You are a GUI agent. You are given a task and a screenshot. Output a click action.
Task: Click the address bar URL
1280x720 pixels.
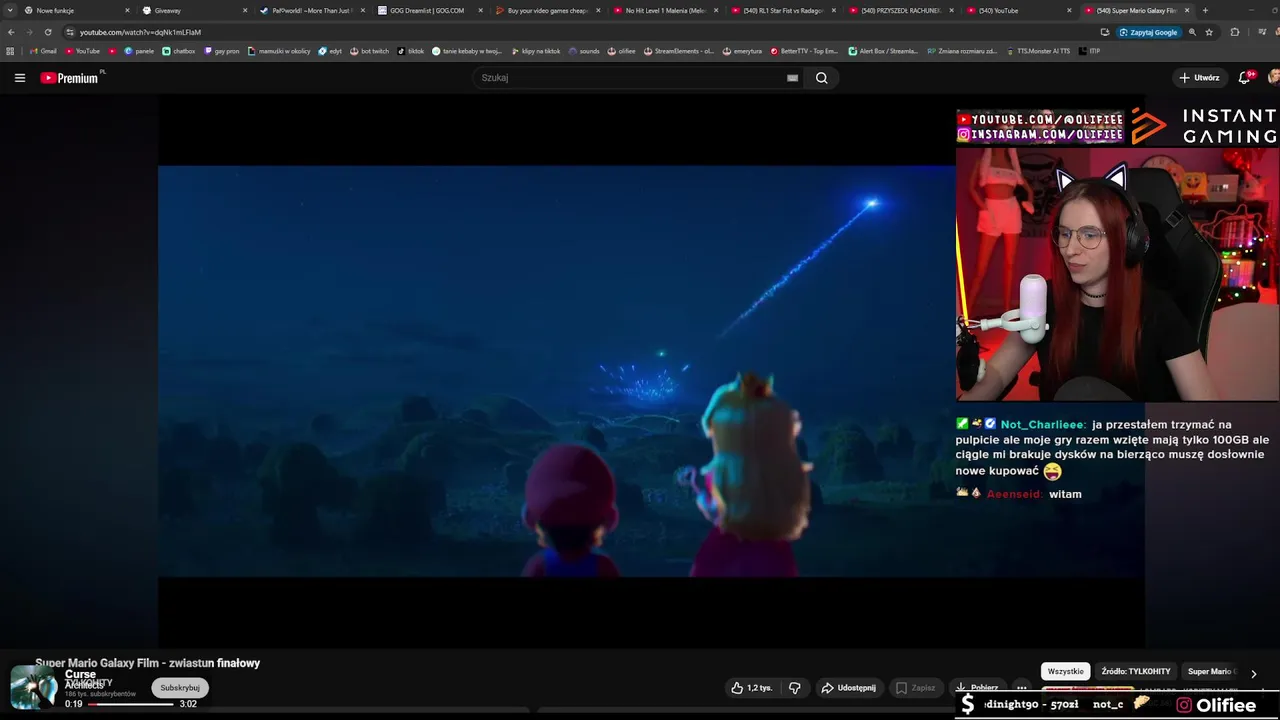[140, 32]
